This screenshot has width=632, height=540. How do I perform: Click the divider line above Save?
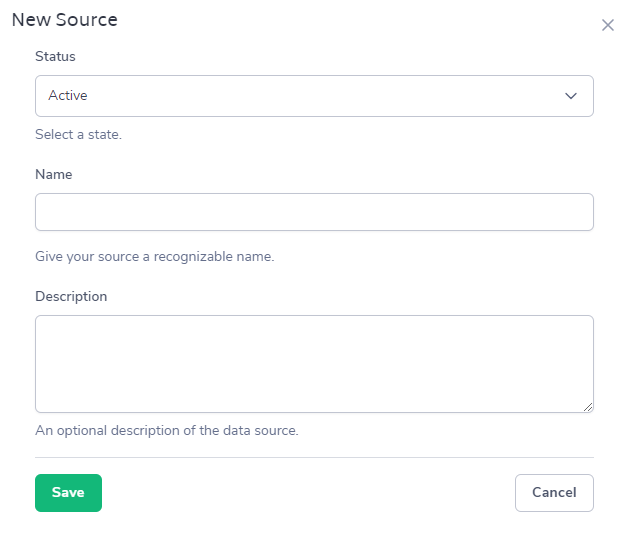pyautogui.click(x=314, y=458)
